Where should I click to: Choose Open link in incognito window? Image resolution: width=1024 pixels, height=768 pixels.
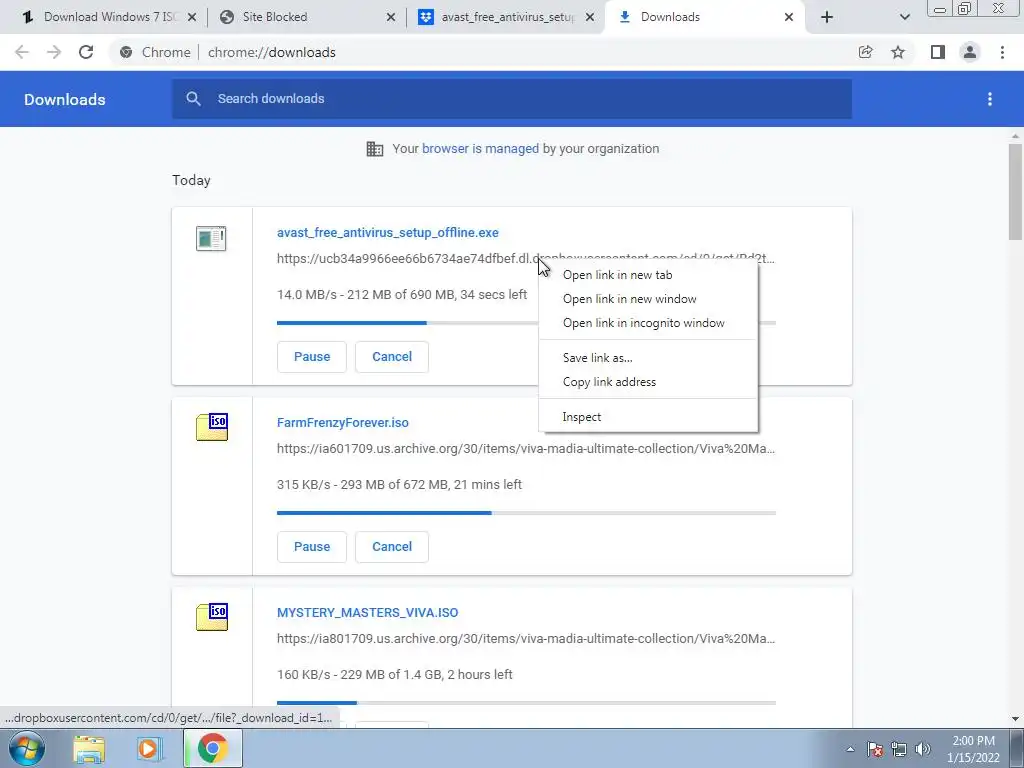[648, 323]
